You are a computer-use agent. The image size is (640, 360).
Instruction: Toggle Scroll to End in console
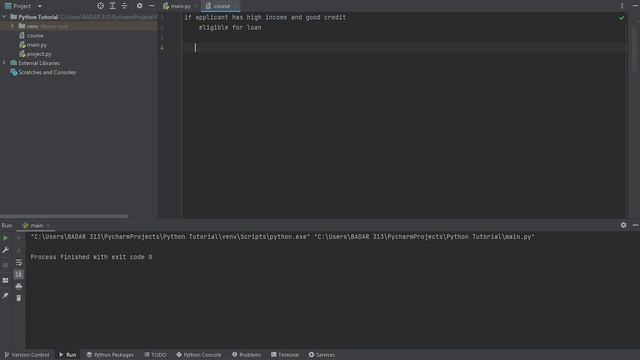[x=19, y=274]
